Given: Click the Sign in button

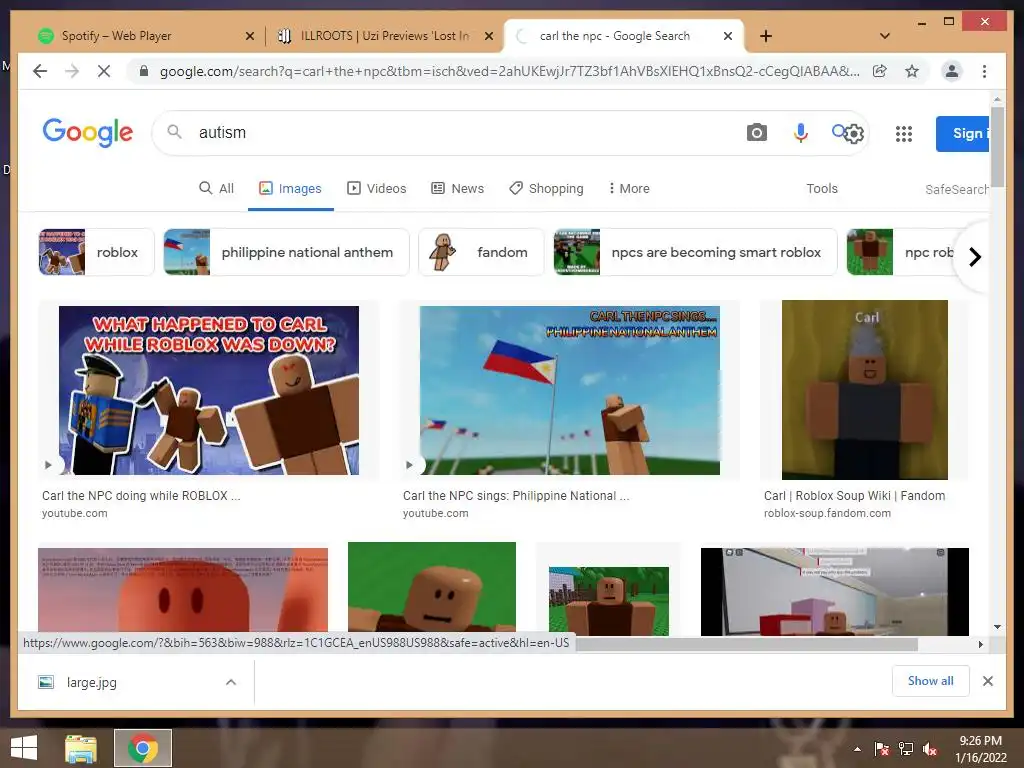Looking at the screenshot, I should point(963,134).
